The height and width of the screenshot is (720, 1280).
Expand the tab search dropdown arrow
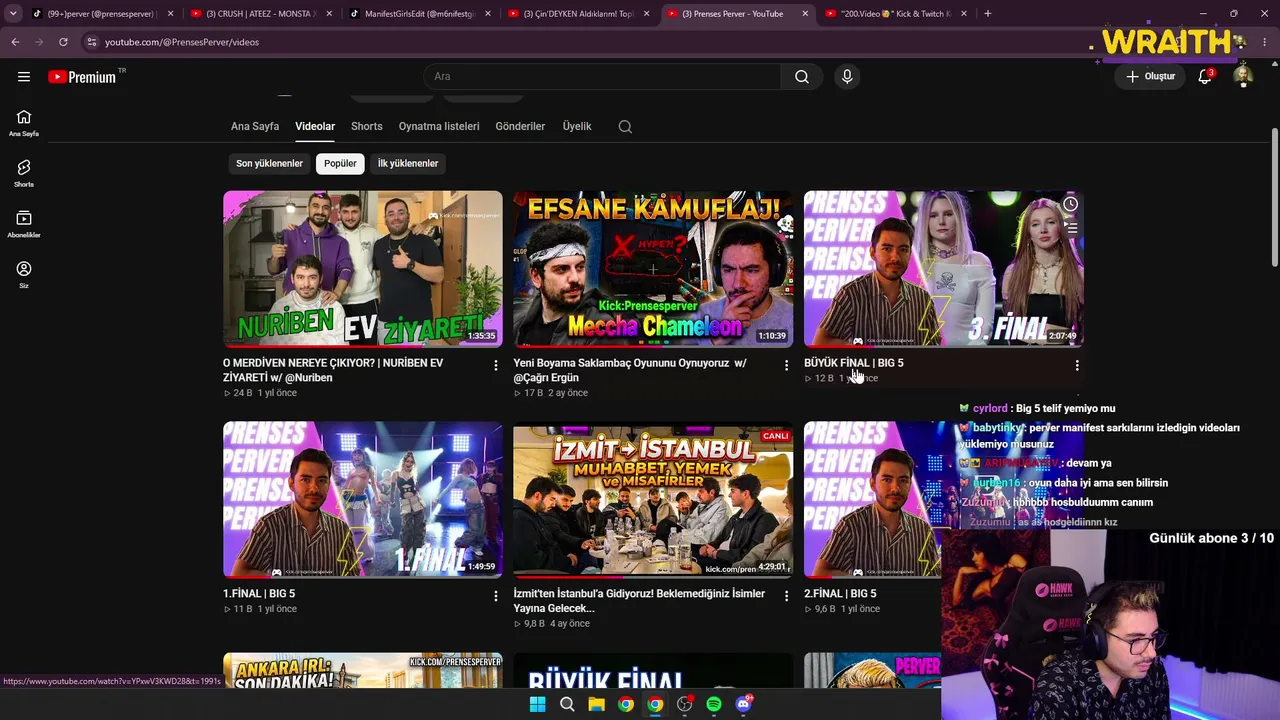tap(13, 14)
